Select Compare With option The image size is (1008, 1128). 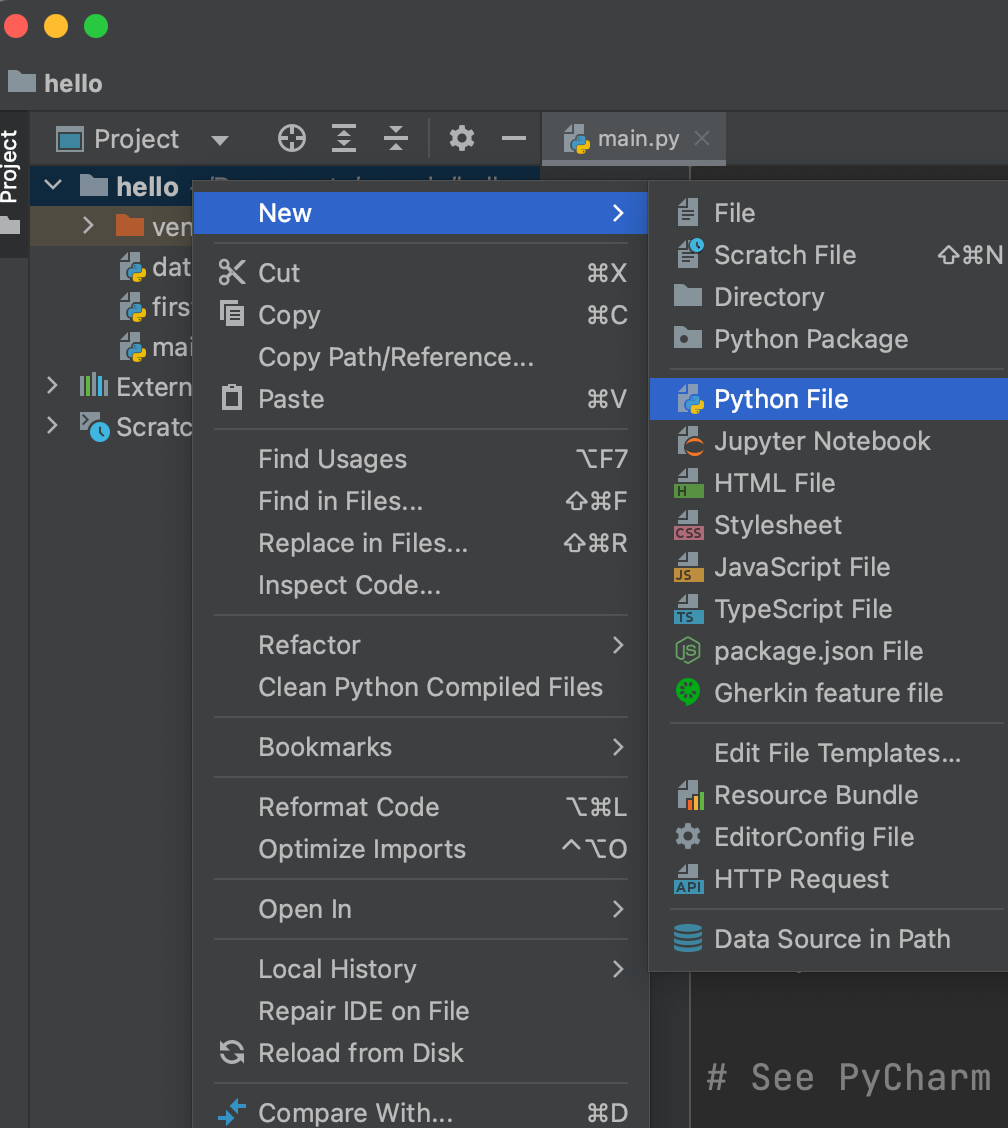421,1113
